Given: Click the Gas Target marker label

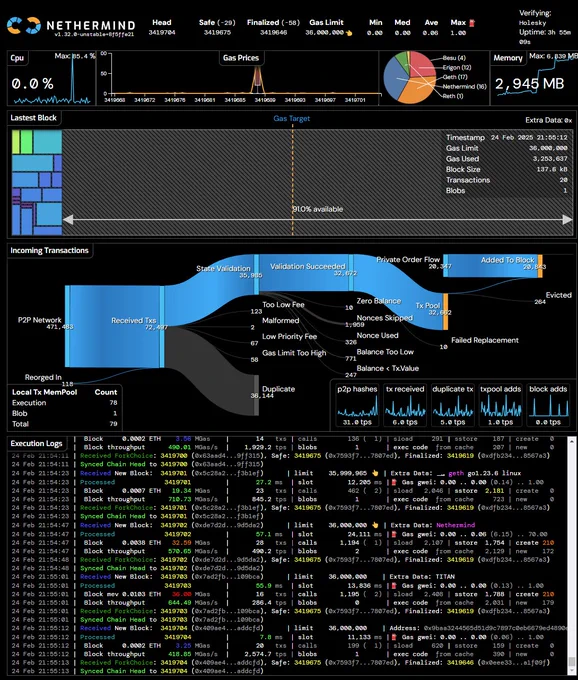Looking at the screenshot, I should point(291,118).
